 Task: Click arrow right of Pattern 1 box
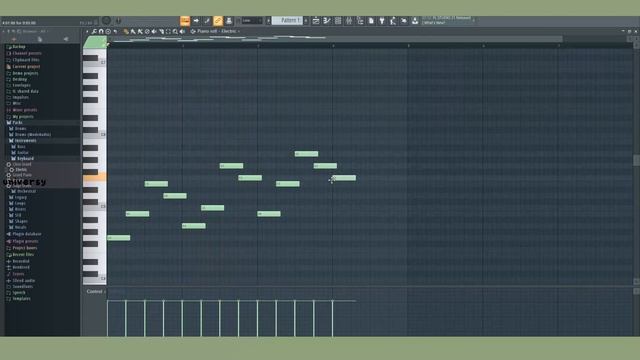pos(306,20)
